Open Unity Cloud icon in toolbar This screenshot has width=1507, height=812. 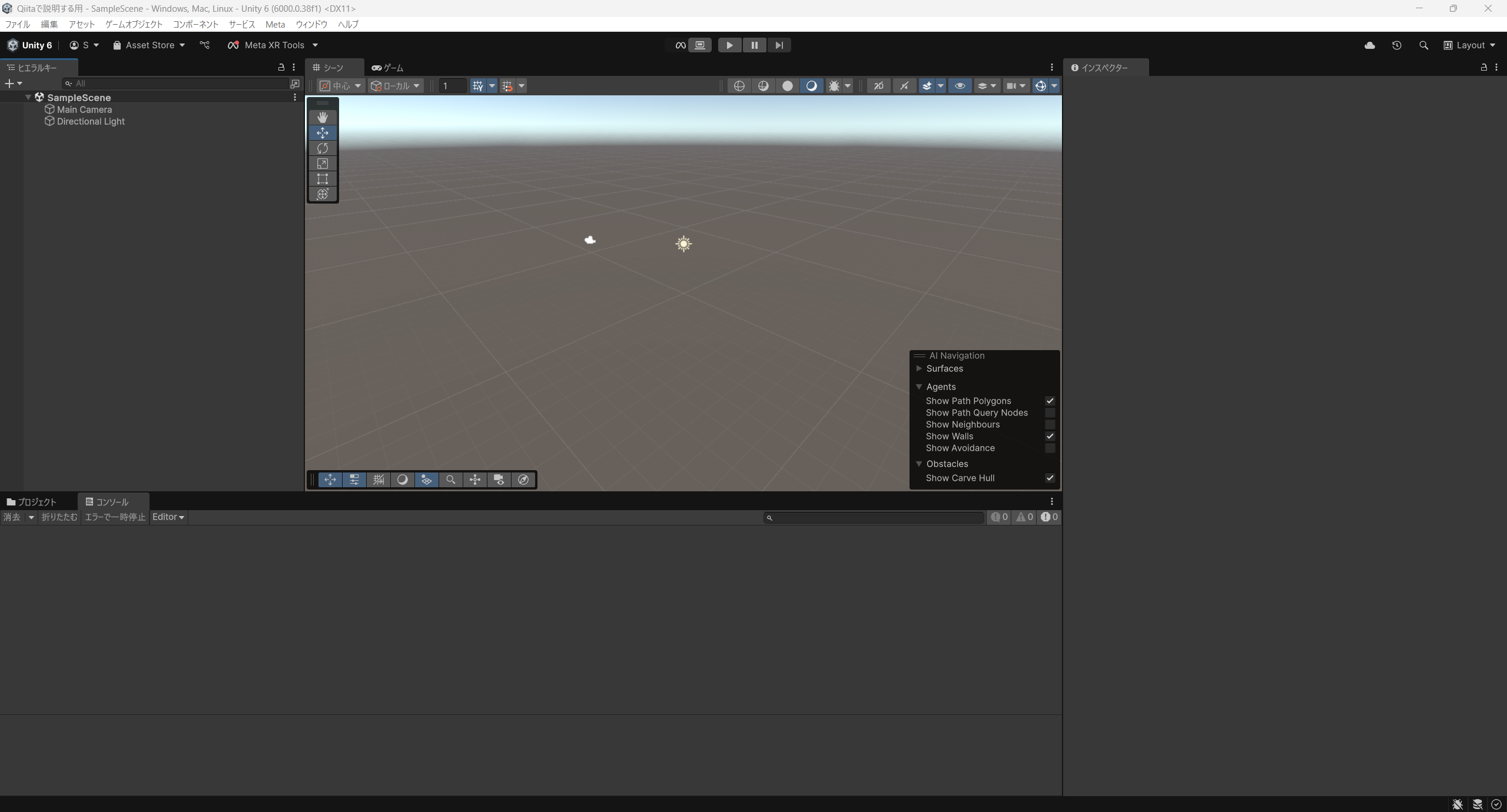click(x=1370, y=45)
